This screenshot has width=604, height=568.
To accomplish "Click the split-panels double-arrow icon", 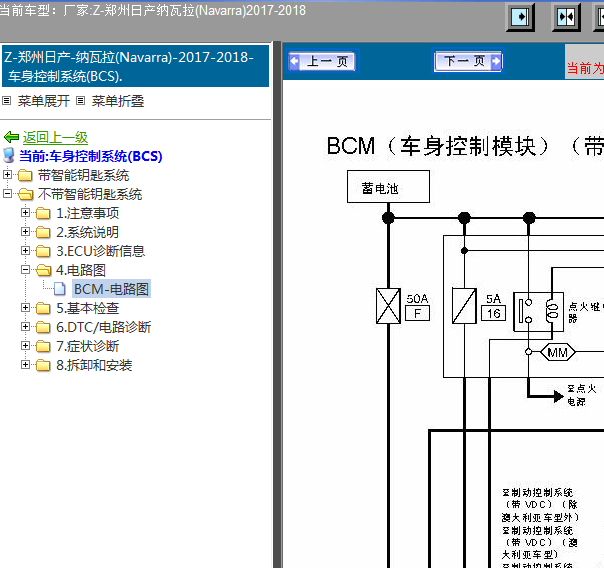I will coord(566,17).
